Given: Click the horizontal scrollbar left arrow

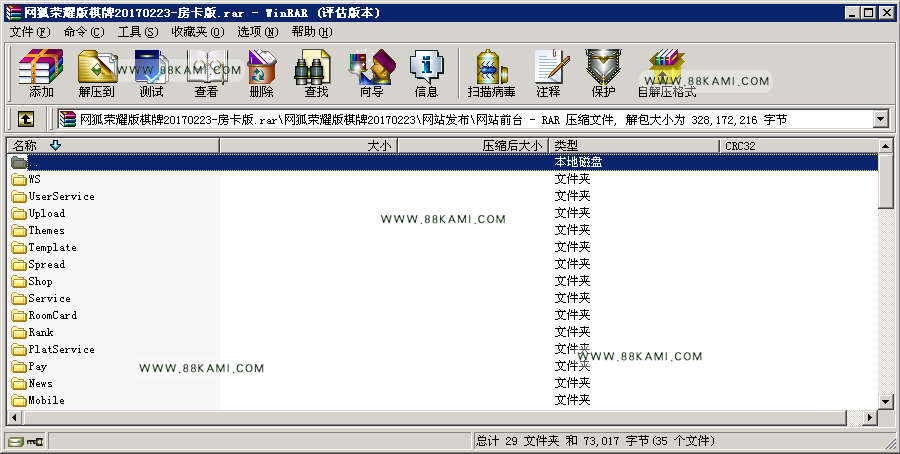Looking at the screenshot, I should tap(14, 417).
